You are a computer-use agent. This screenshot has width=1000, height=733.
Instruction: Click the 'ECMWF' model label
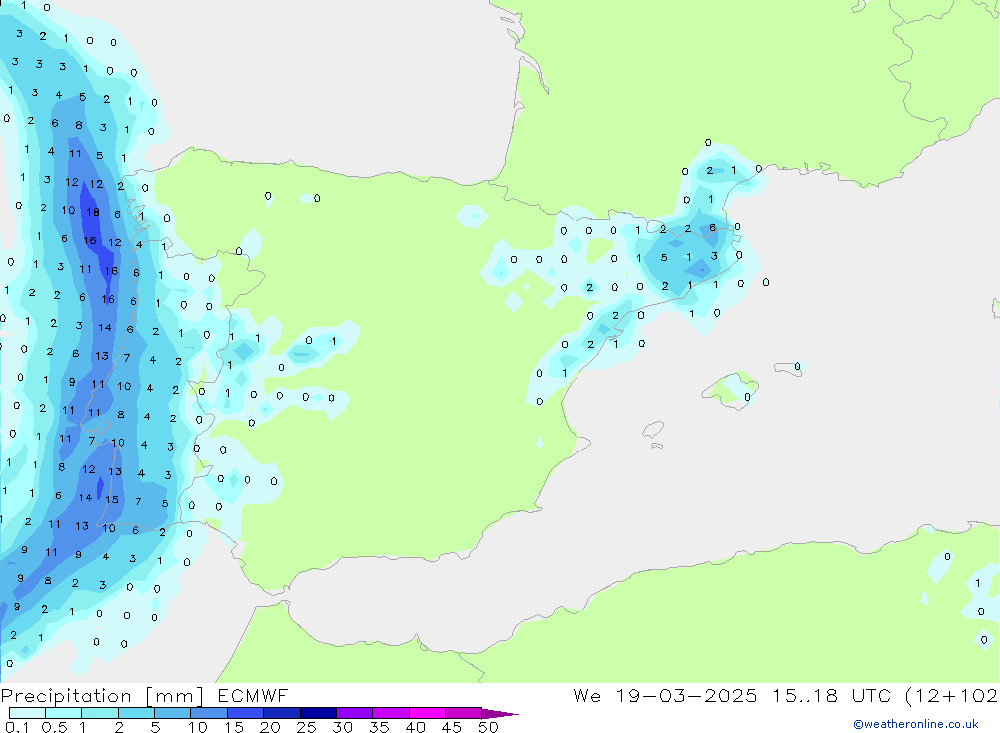tap(253, 695)
